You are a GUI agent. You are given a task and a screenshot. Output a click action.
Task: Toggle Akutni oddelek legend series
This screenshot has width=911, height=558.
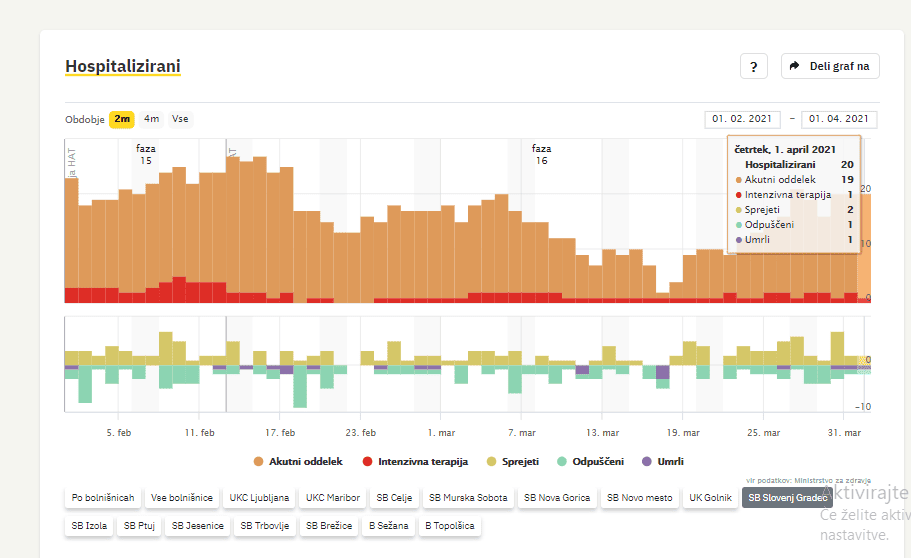pyautogui.click(x=299, y=461)
